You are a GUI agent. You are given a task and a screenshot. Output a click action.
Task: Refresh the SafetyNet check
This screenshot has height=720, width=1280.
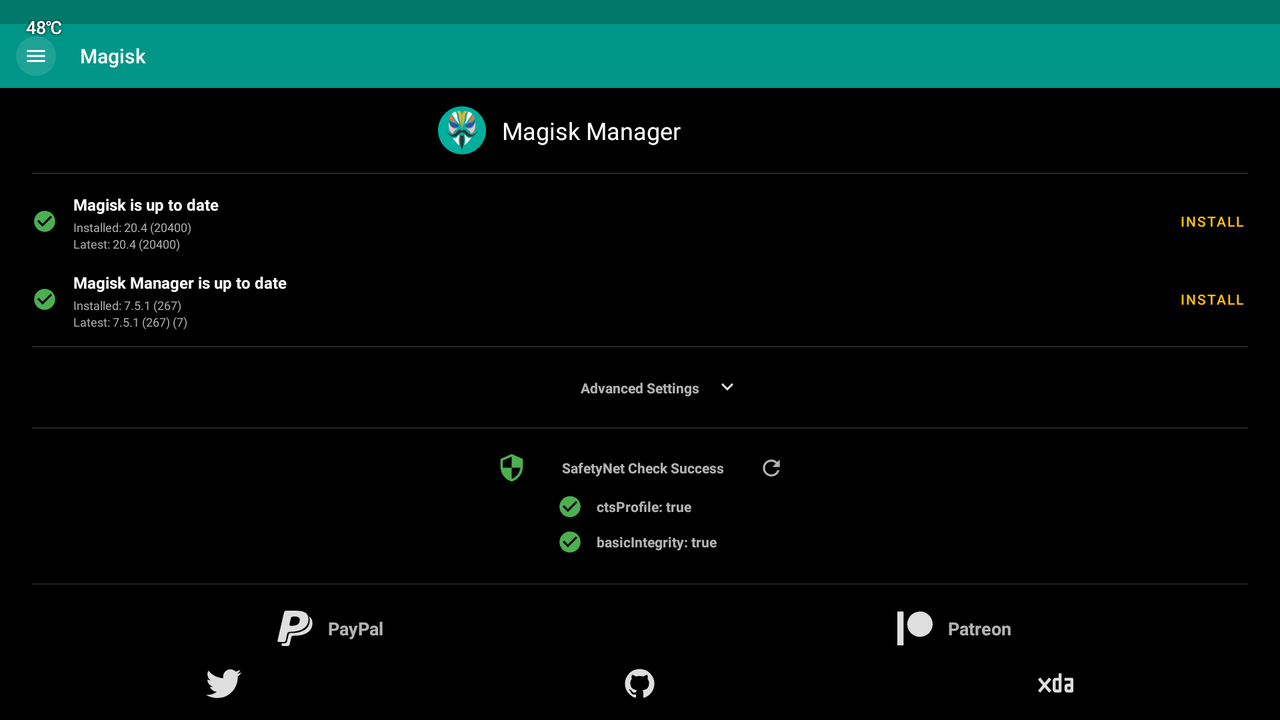pyautogui.click(x=771, y=468)
